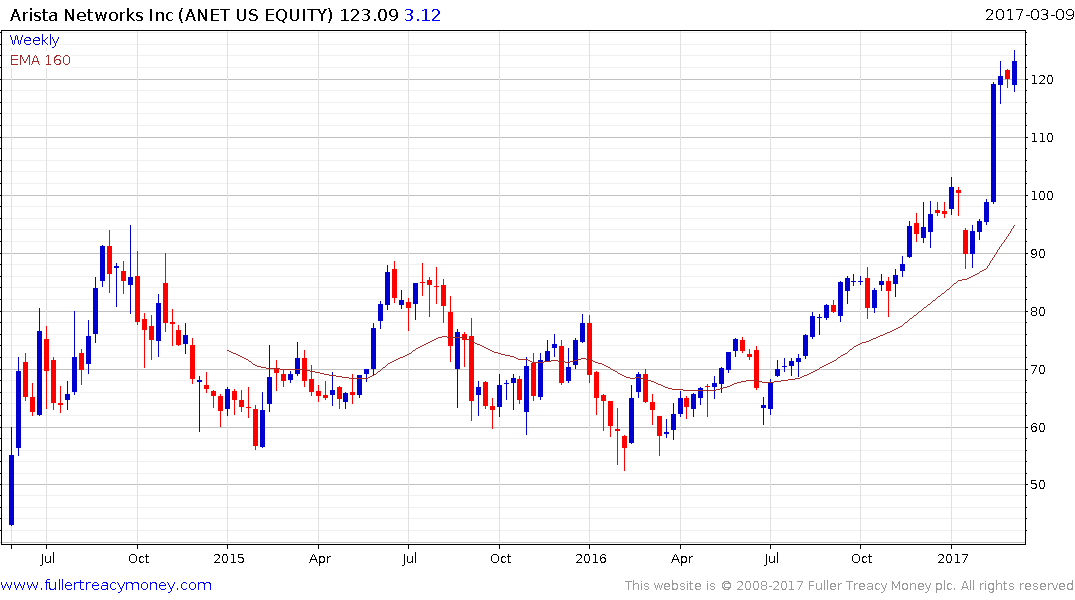
Task: Click the 90 price axis label
Action: pos(1039,254)
